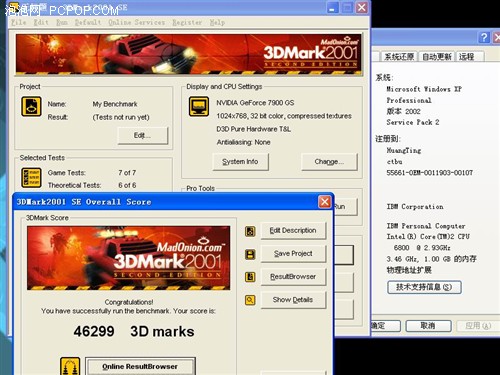The image size is (500, 375).
Task: Click the 应用 button in System Properties
Action: click(478, 326)
